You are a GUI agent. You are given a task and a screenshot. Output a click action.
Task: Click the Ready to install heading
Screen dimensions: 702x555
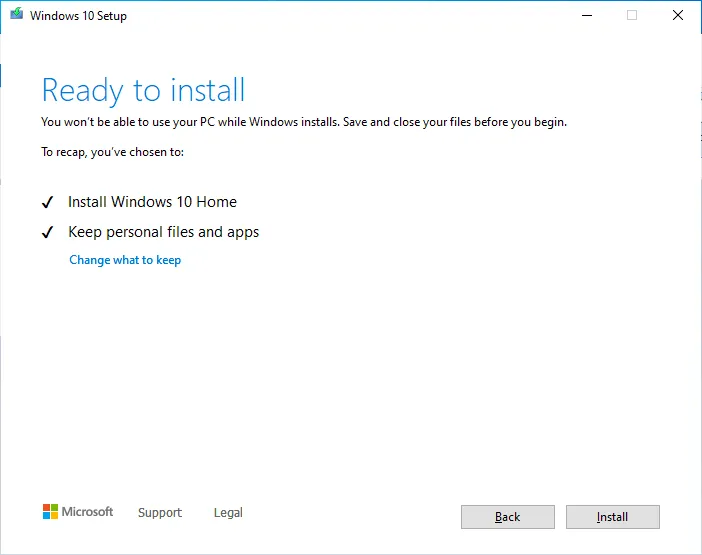pyautogui.click(x=143, y=91)
